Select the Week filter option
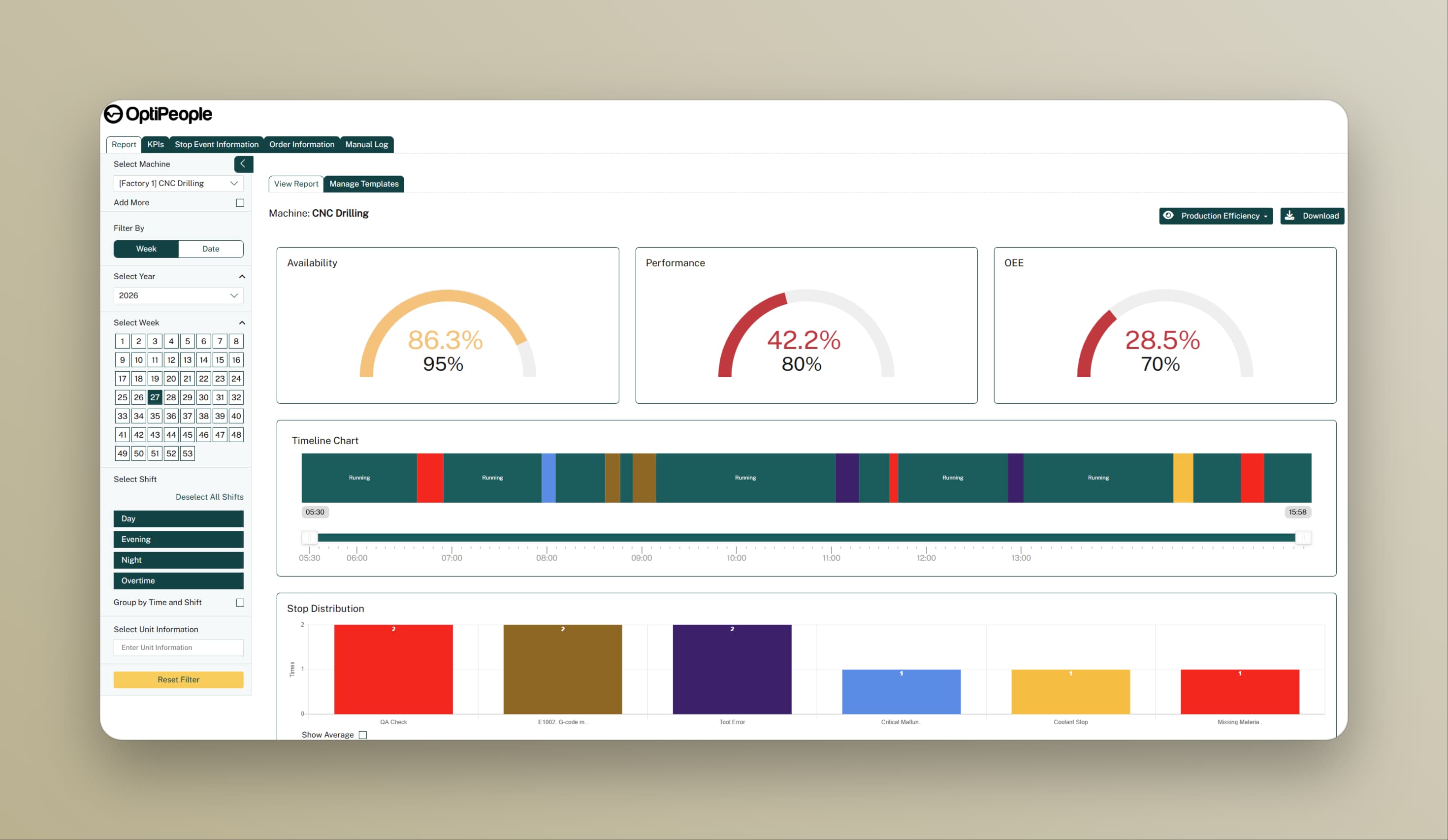This screenshot has height=840, width=1448. tap(146, 249)
